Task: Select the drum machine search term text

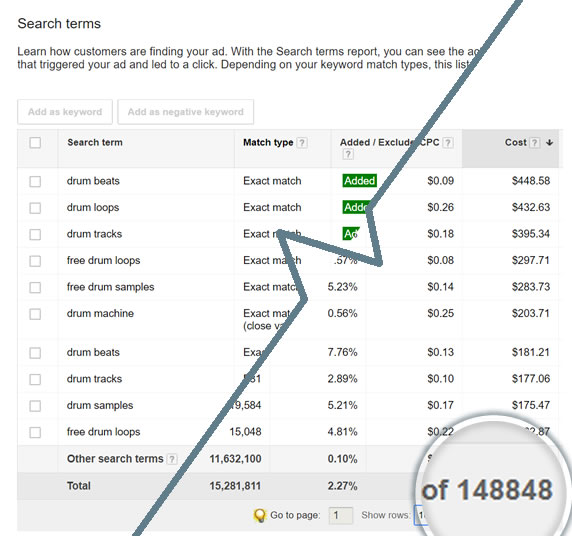Action: (x=100, y=313)
